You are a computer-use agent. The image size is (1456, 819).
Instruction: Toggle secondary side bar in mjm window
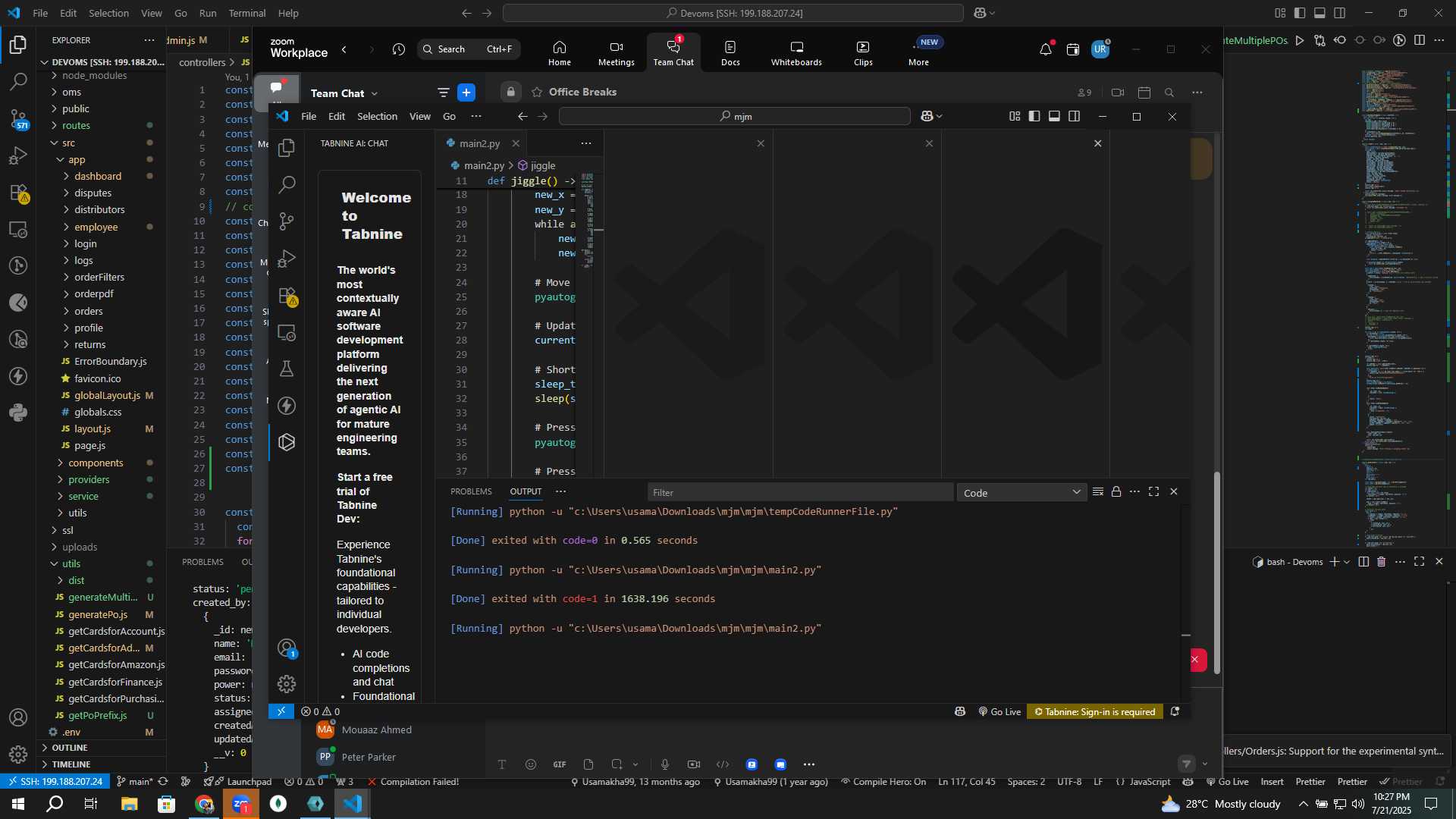coord(1074,116)
